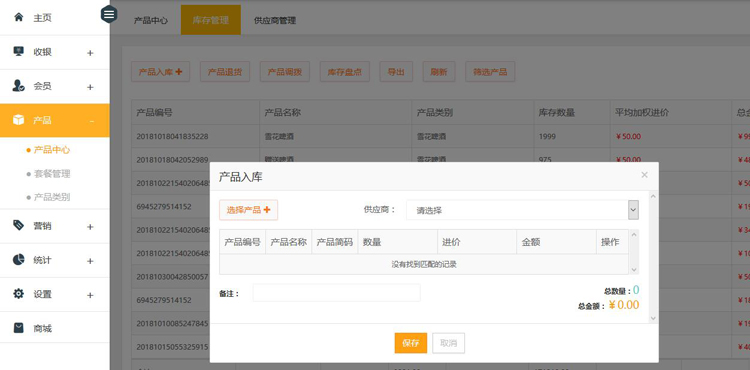The width and height of the screenshot is (750, 370).
Task: Switch to the 产品中心 top tab
Action: pos(151,21)
